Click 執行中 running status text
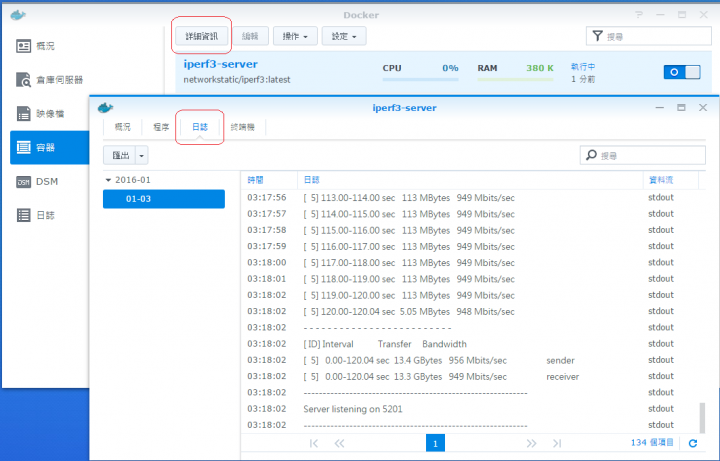720x461 pixels. point(583,67)
